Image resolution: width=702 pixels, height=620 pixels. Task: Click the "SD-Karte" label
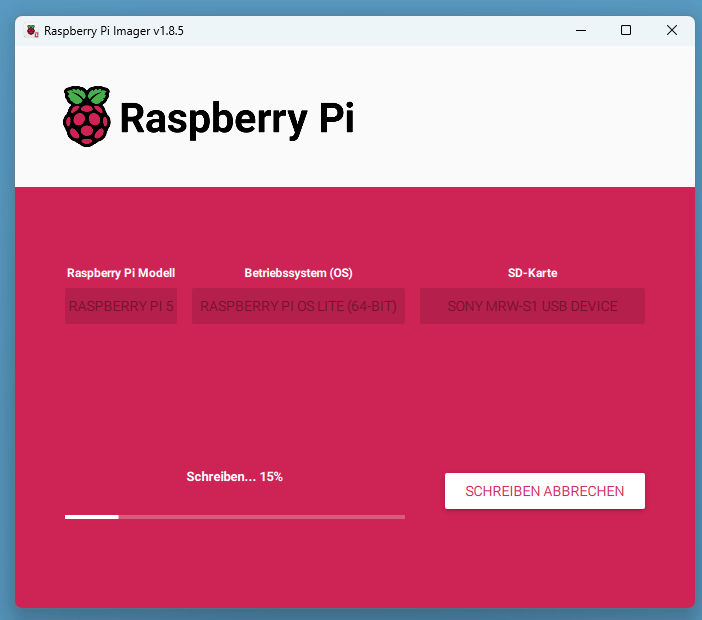coord(532,273)
